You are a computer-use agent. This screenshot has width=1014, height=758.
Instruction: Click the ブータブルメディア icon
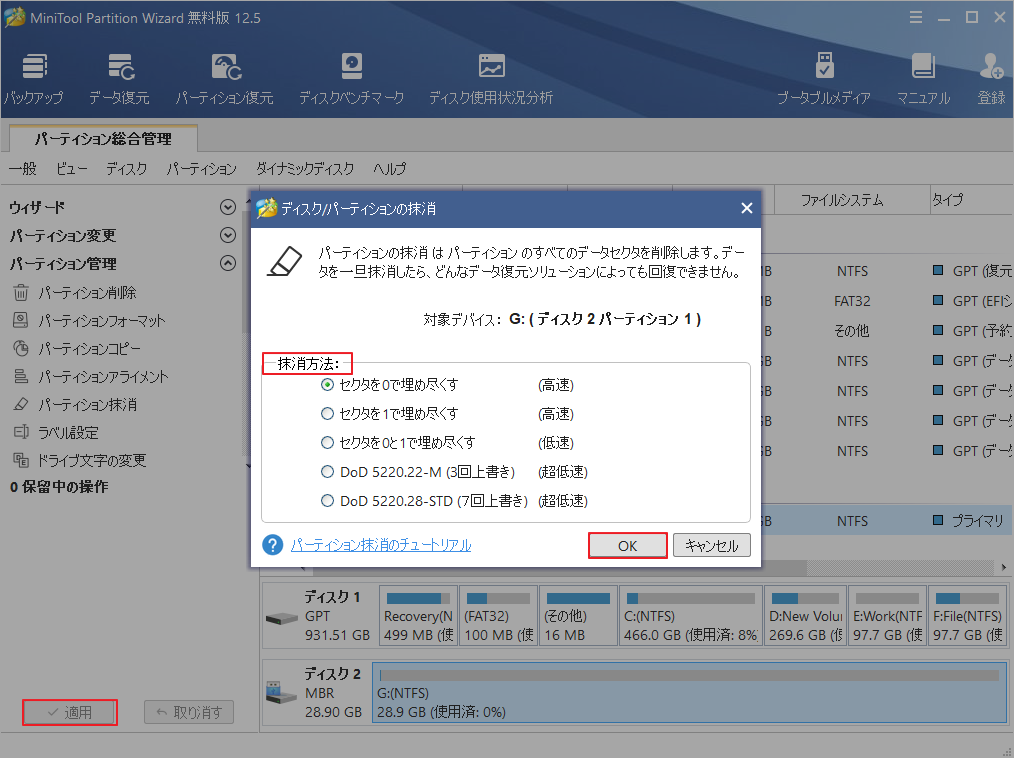coord(824,77)
